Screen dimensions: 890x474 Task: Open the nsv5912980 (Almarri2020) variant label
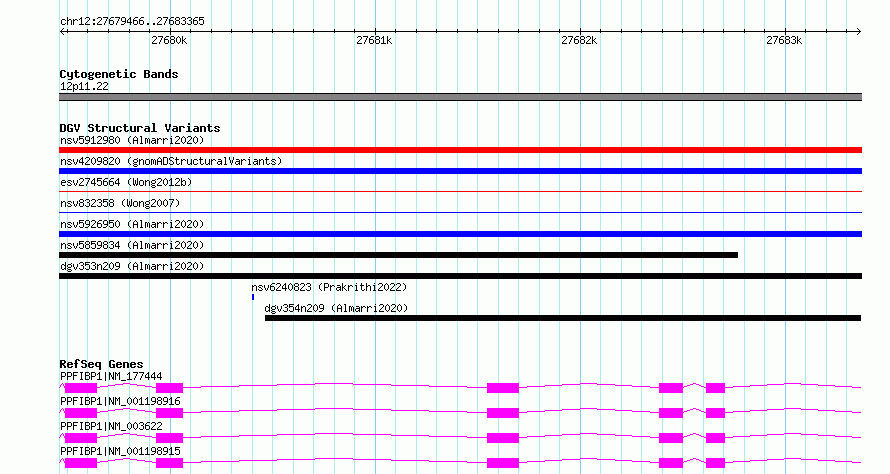(132, 140)
